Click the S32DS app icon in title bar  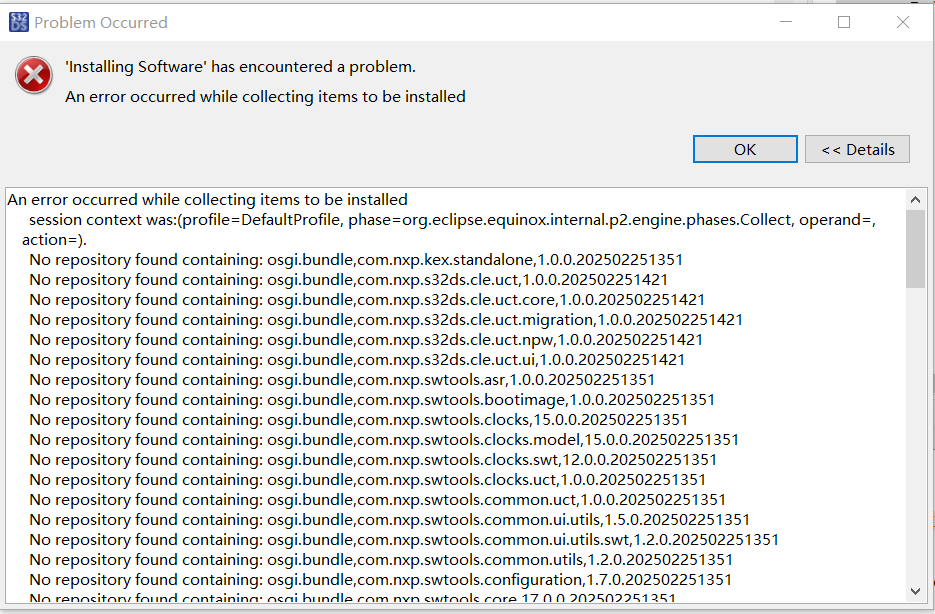pos(18,22)
